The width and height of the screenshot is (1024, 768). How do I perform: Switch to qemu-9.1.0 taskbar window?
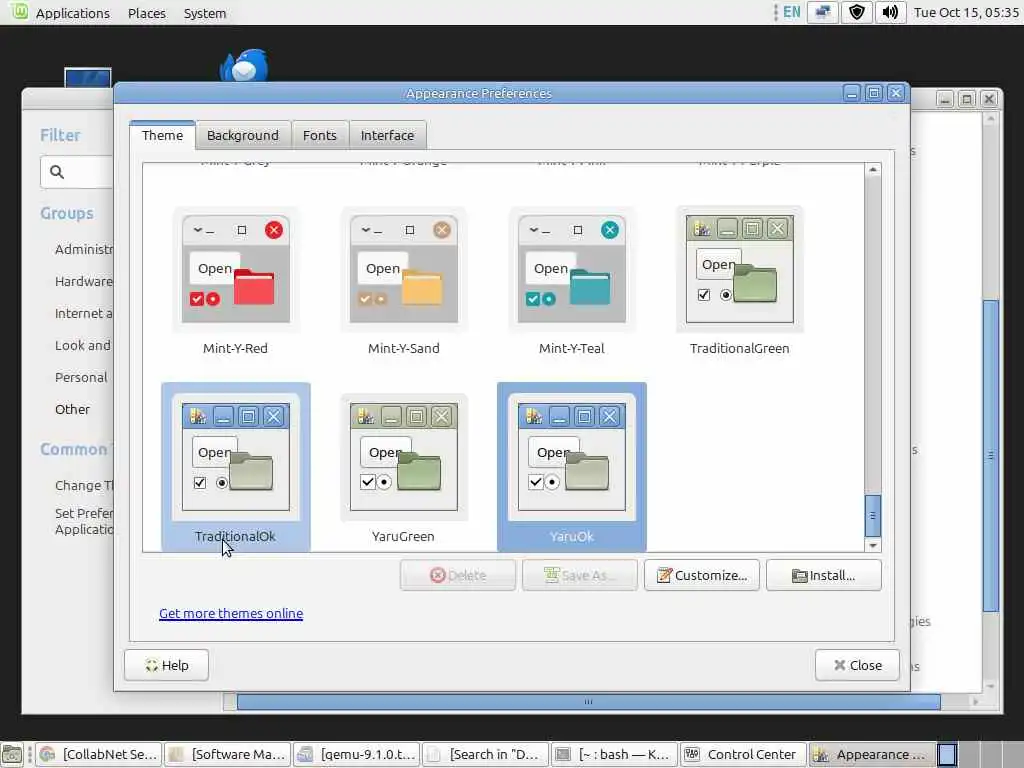pos(357,754)
